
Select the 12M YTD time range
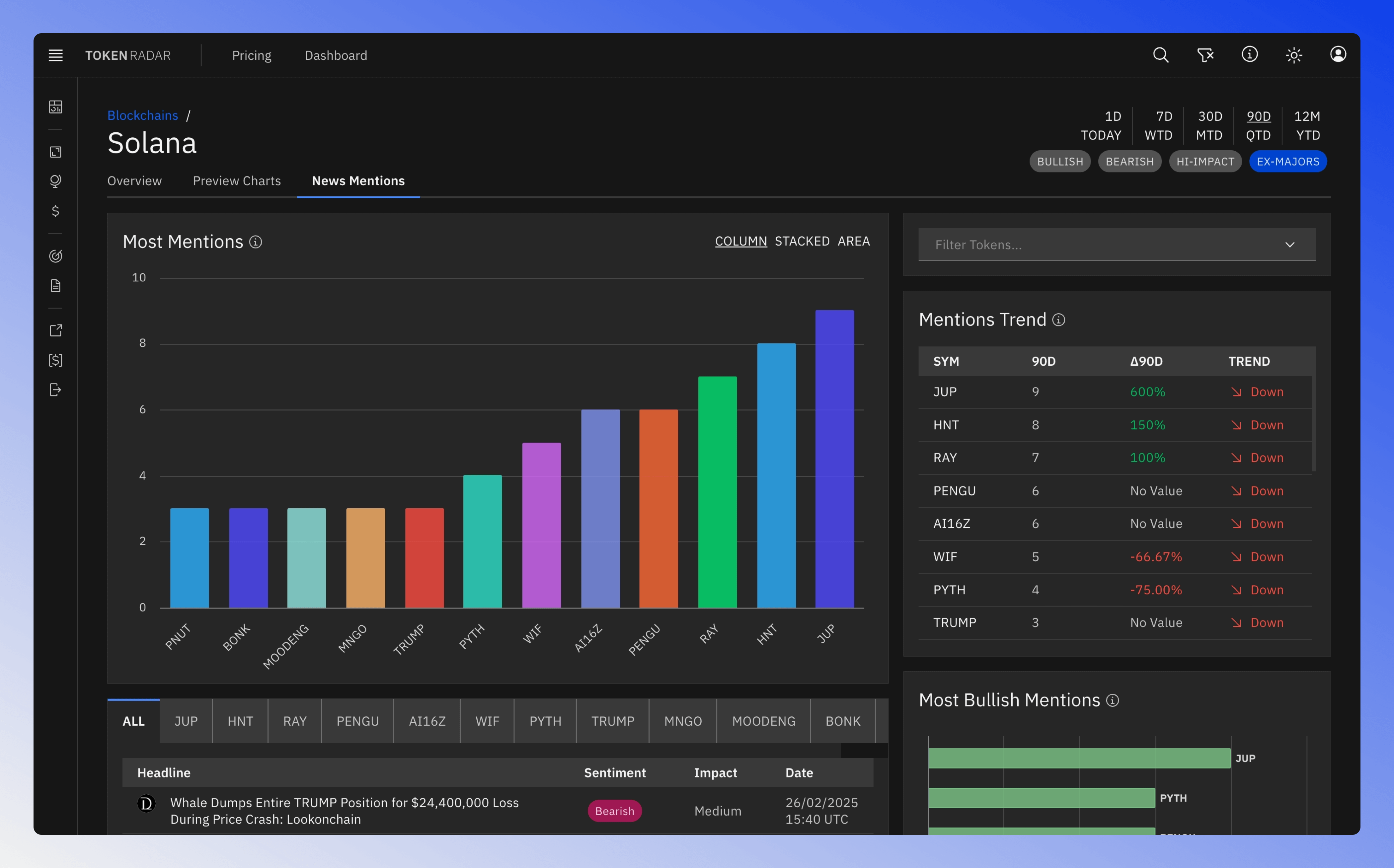click(x=1307, y=125)
